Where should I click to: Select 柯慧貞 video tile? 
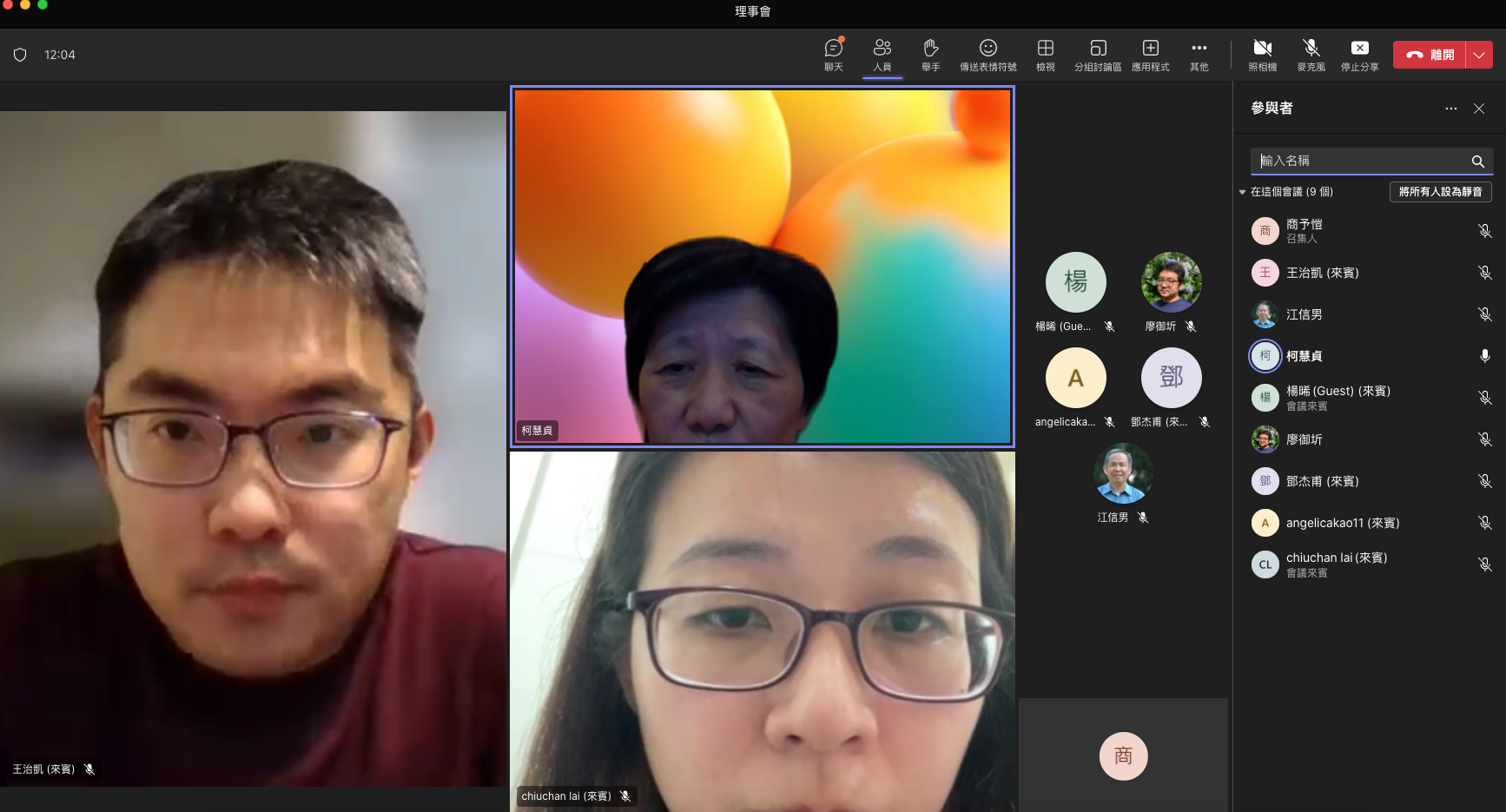(x=763, y=267)
